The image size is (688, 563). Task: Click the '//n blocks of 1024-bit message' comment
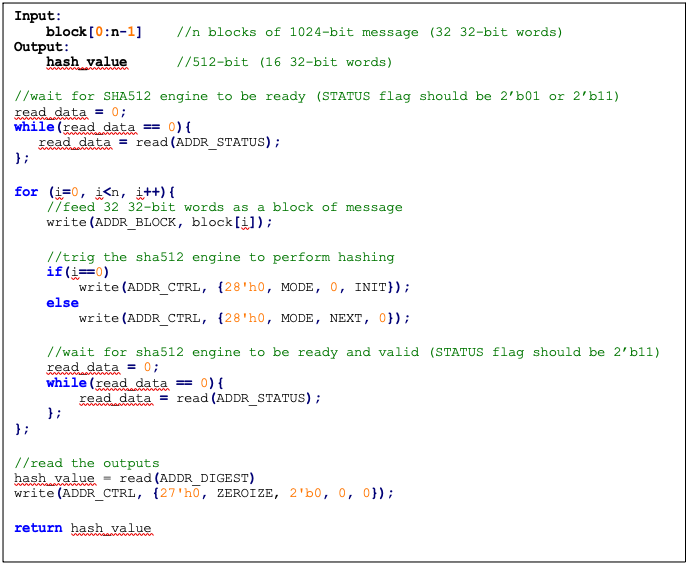click(369, 32)
